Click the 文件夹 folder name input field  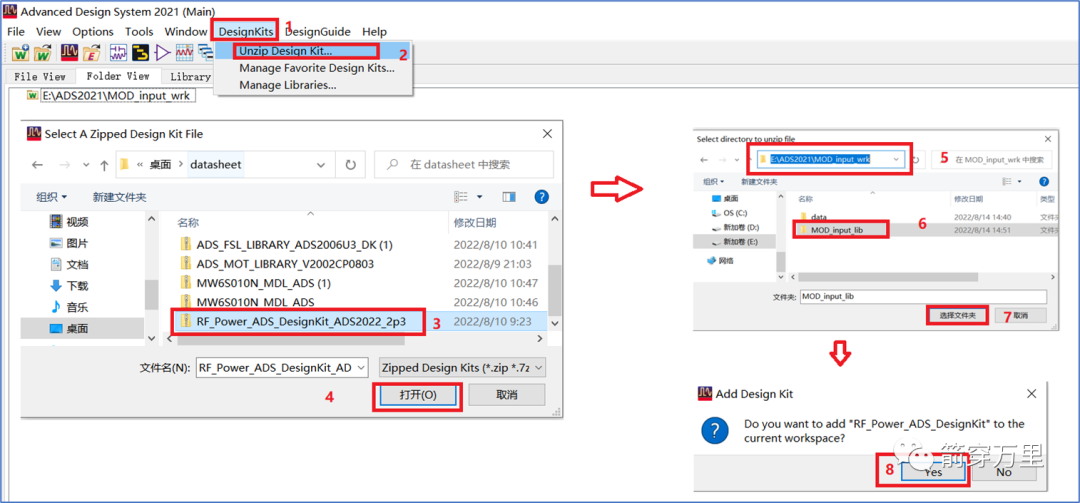point(923,296)
